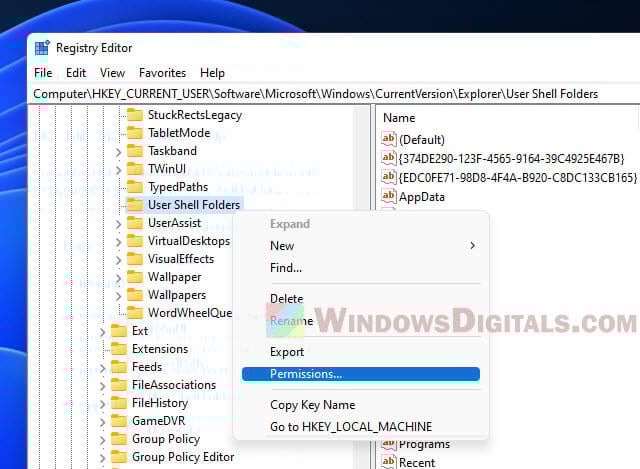Click the User Shell Folders folder icon
This screenshot has height=469, width=640.
(x=135, y=205)
